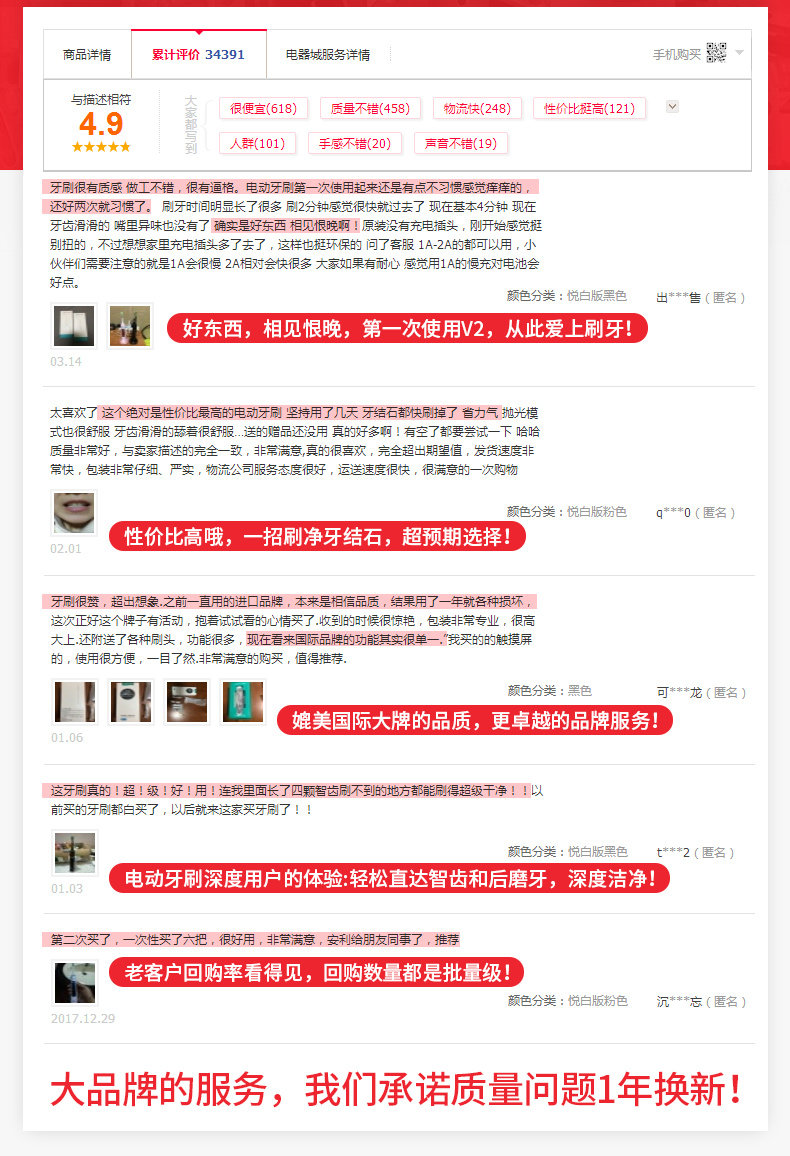View the toothbrush photo in 01.03 review

[x=74, y=853]
